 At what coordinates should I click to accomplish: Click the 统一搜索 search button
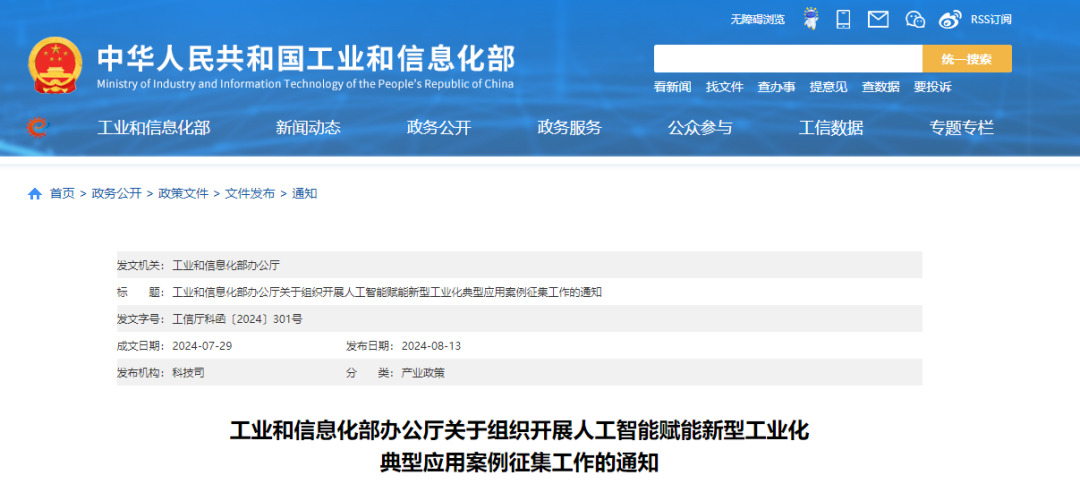(x=967, y=59)
